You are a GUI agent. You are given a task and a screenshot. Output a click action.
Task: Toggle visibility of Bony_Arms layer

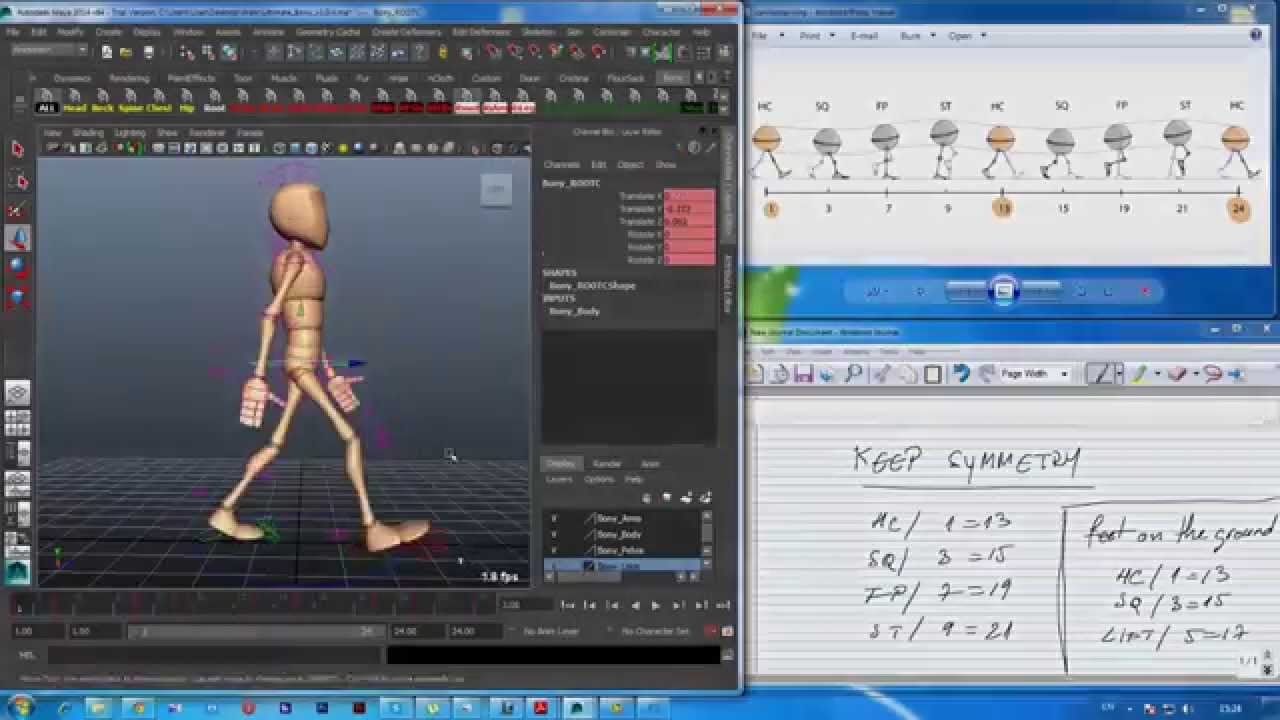tap(554, 518)
